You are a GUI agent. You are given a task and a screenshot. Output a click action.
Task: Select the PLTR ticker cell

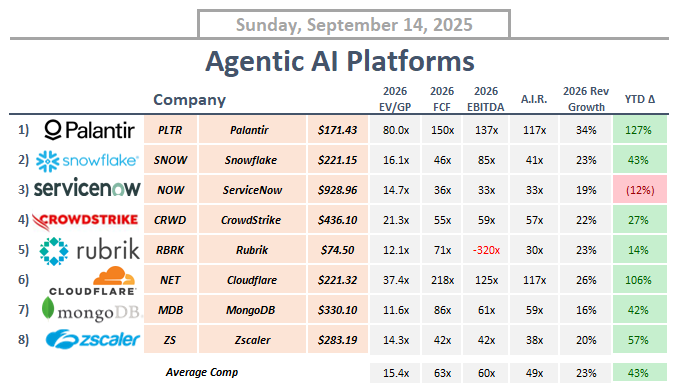point(170,130)
